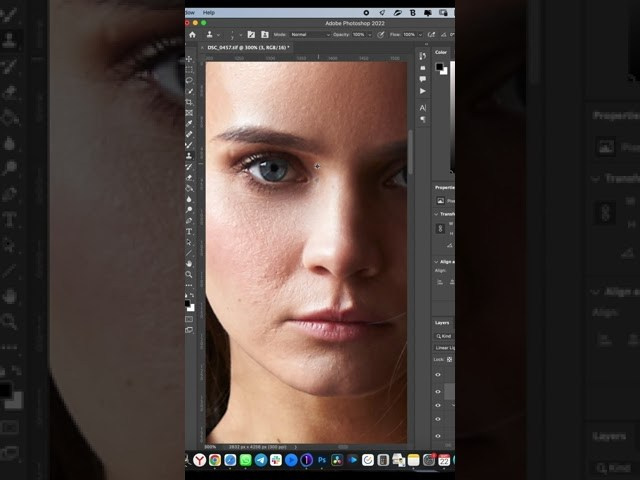
Task: Open the Help menu
Action: (x=209, y=13)
